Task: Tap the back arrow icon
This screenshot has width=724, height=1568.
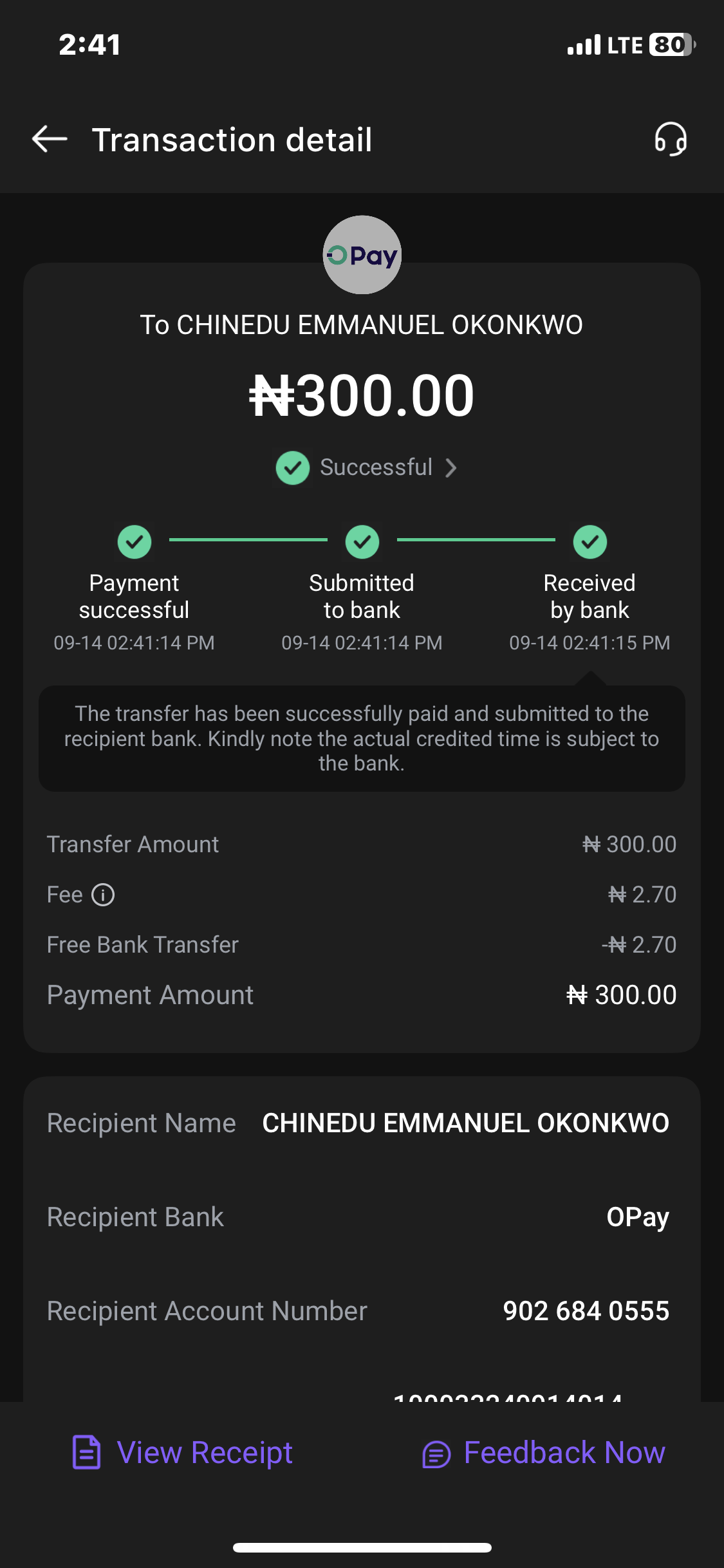Action: click(x=50, y=139)
